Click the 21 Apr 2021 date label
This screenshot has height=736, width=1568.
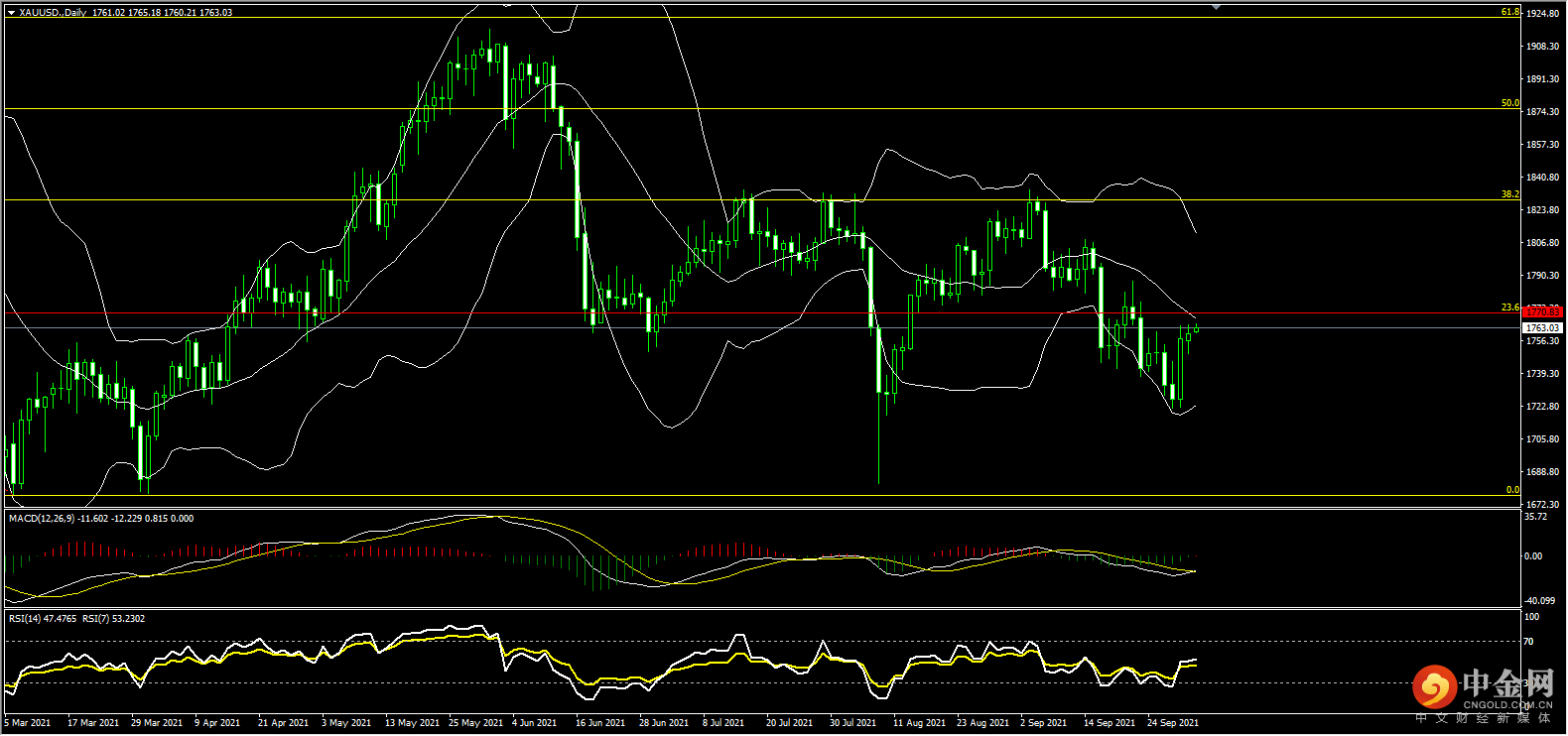click(x=284, y=723)
